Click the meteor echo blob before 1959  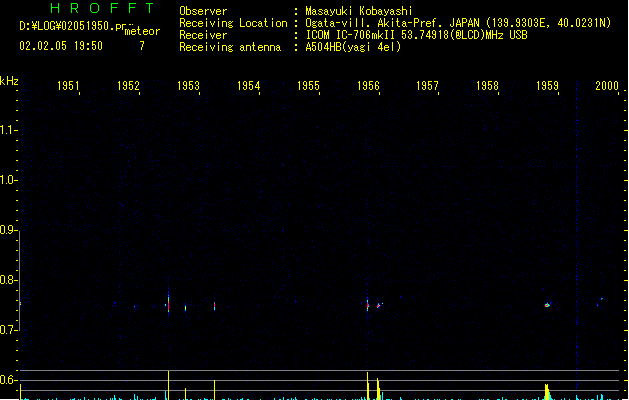coord(548,305)
